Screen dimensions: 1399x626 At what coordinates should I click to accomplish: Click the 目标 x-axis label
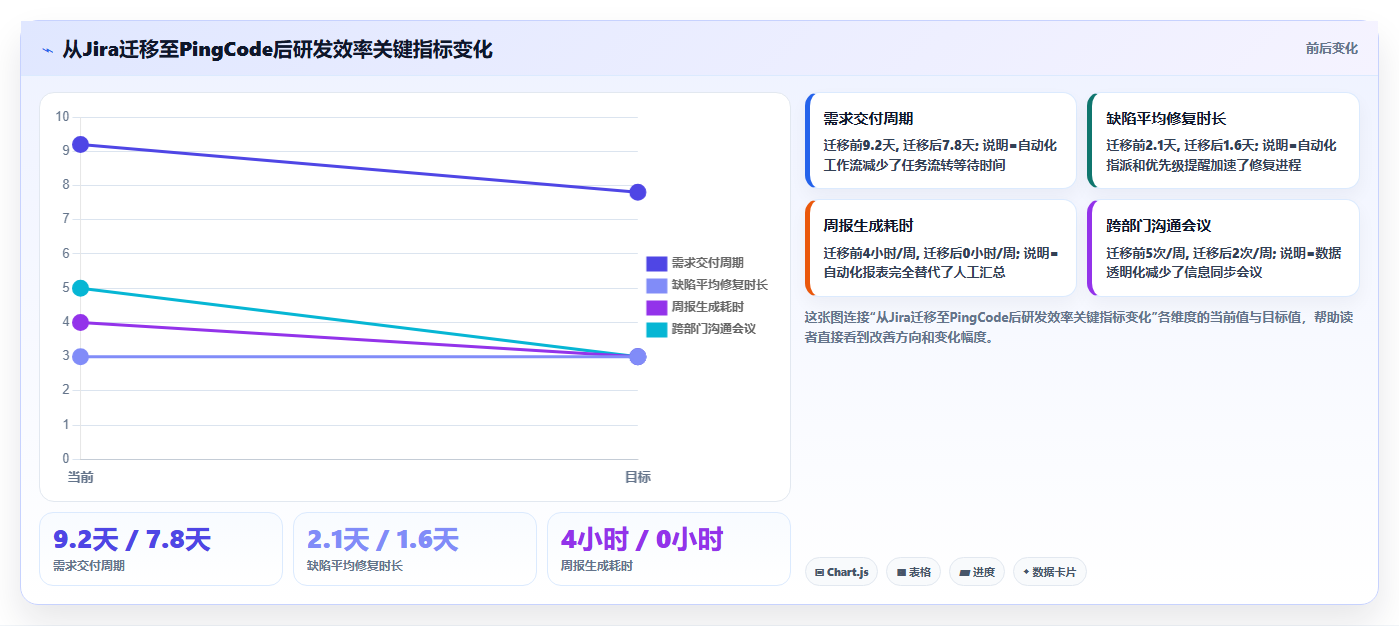click(638, 477)
